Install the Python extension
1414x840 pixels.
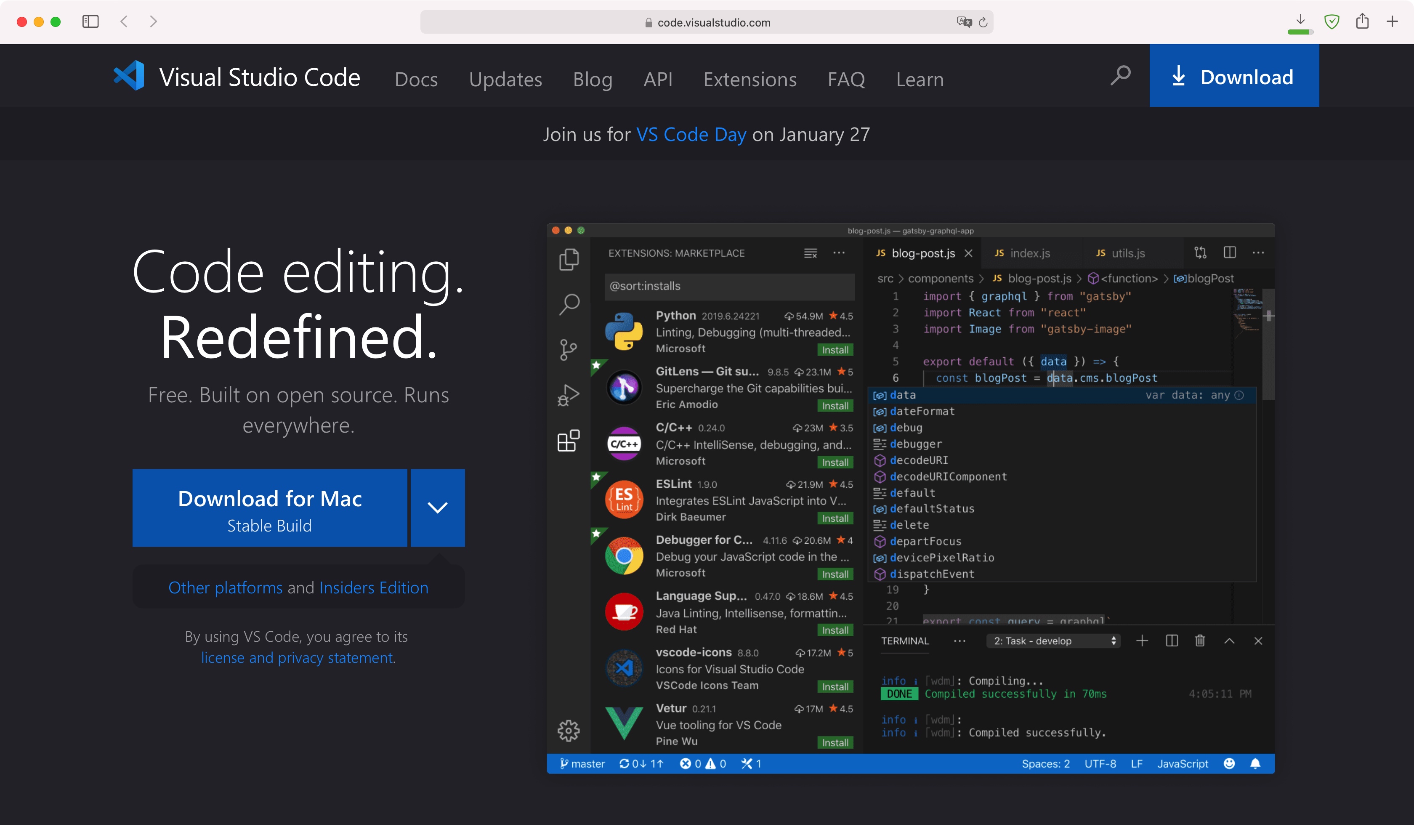[x=835, y=350]
